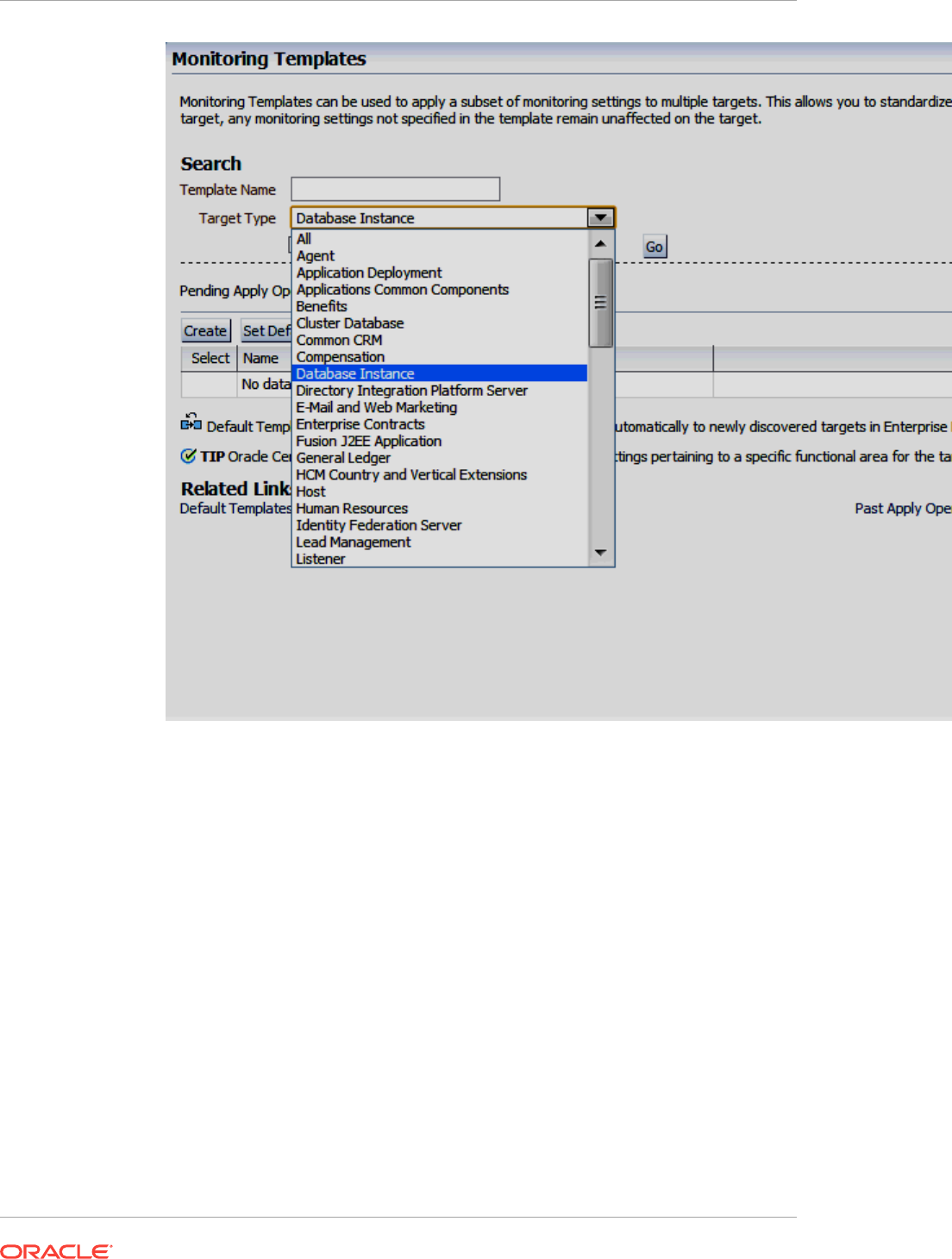Click the Default Template icon in legend
The height and width of the screenshot is (1259, 952).
click(191, 422)
